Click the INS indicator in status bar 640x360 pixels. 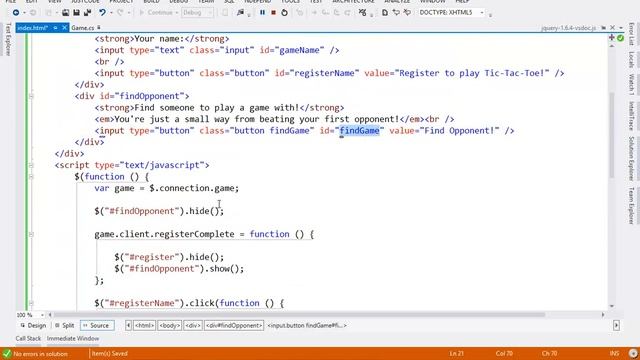614,353
